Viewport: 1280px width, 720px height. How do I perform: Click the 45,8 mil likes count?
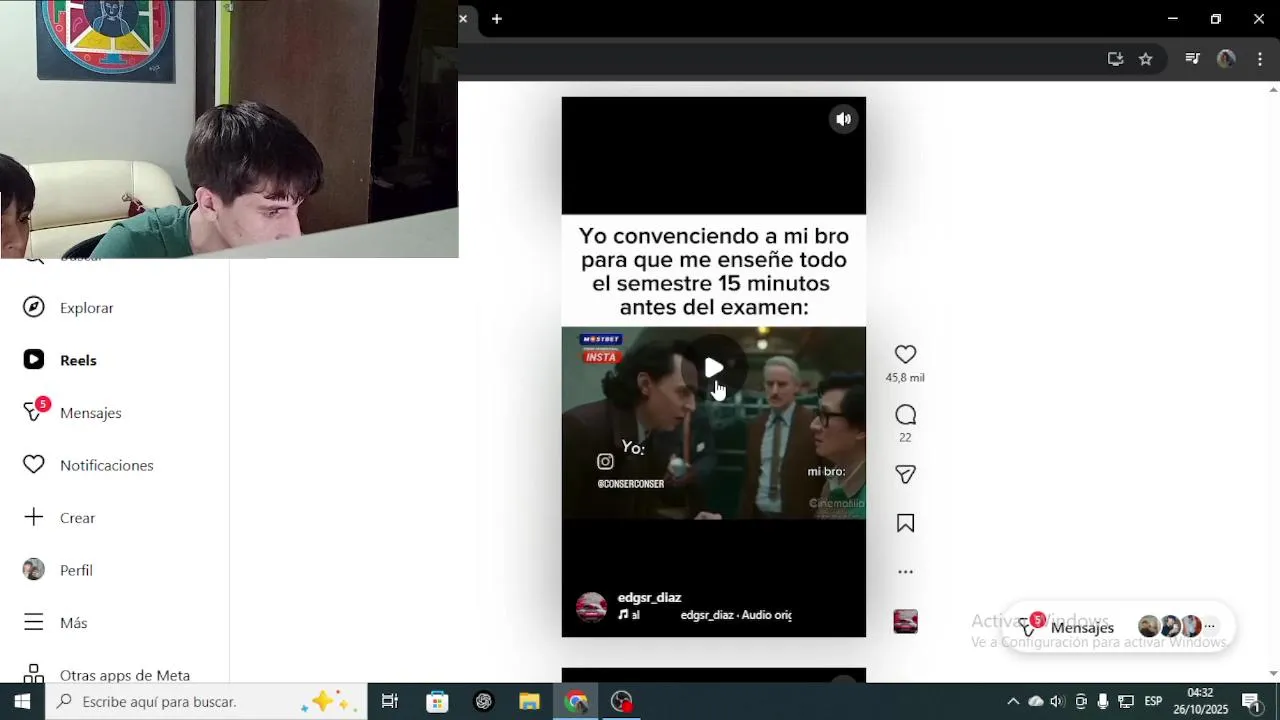click(905, 378)
